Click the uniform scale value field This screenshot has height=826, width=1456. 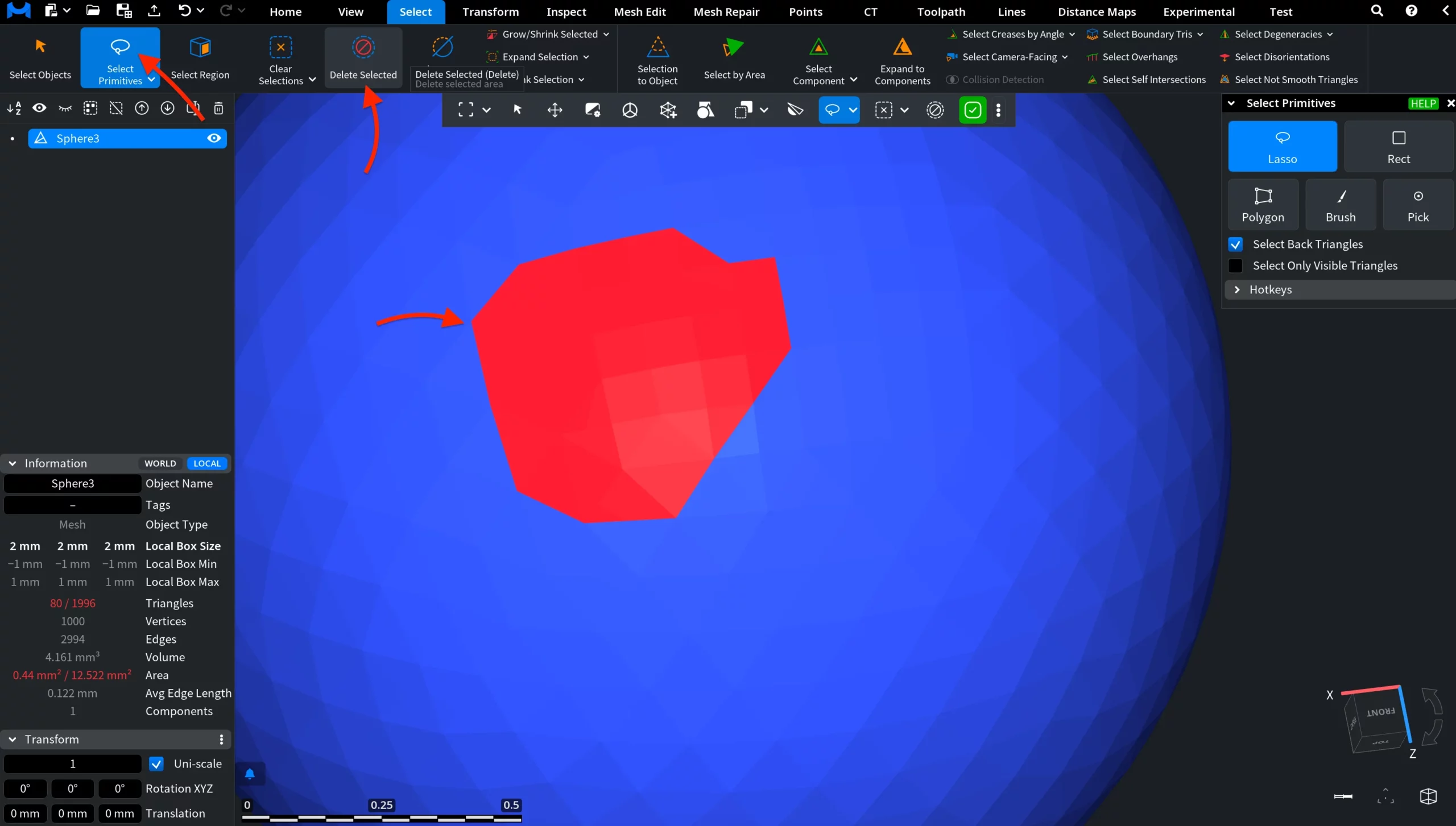click(x=72, y=763)
